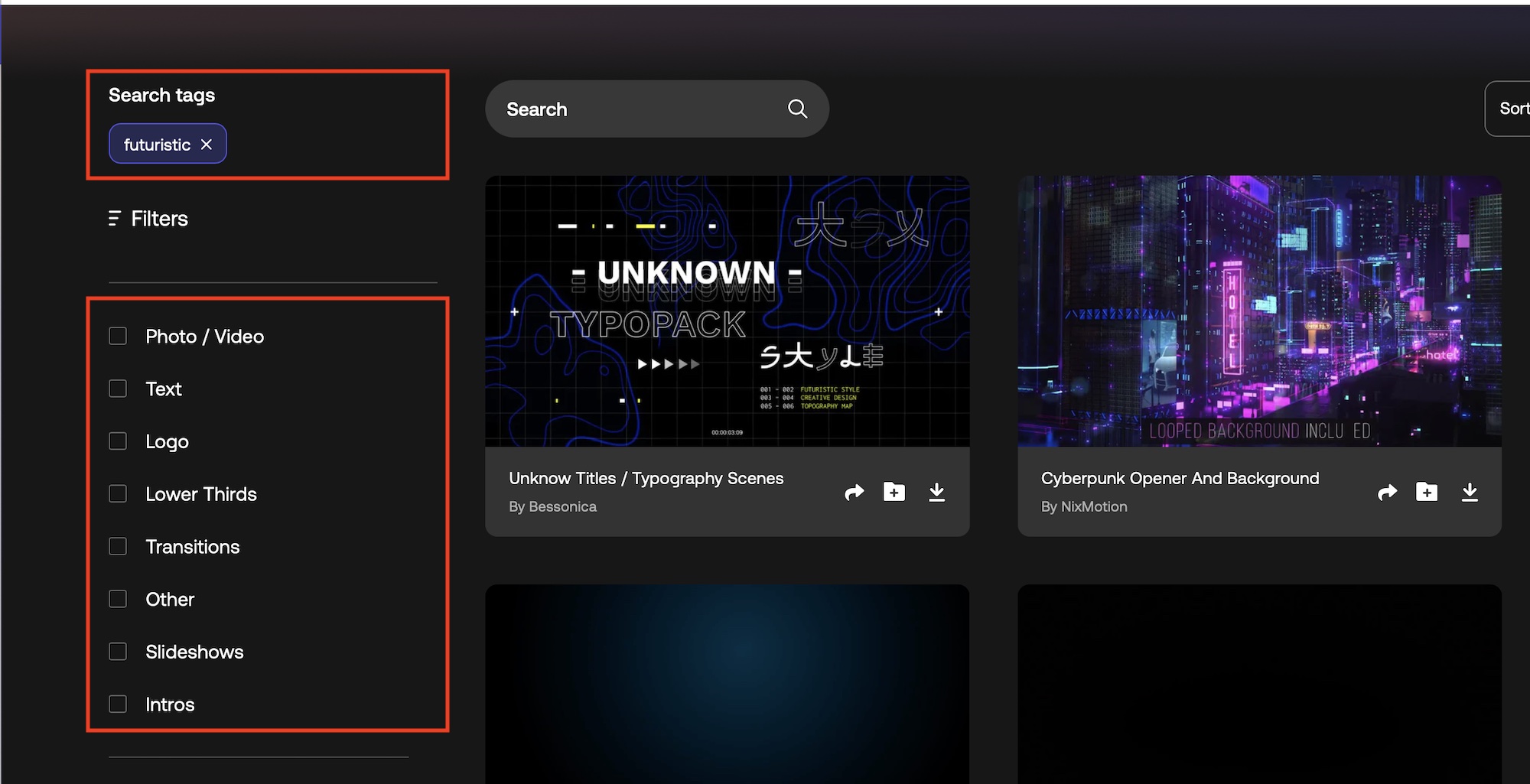Open the Cyberpunk city thumbnail

[1260, 311]
